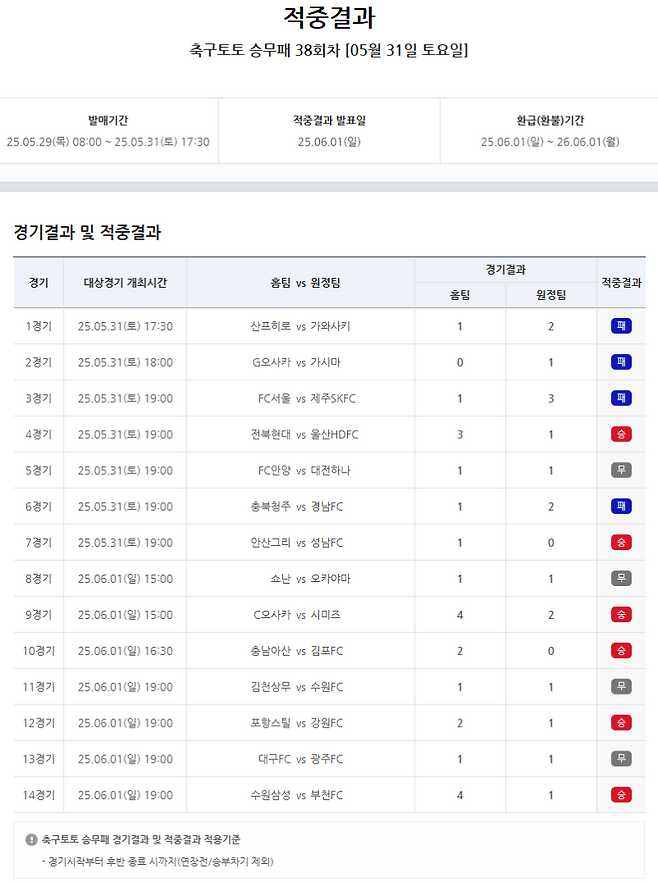Click the home score 4 for 수원삼성
Image resolution: width=658 pixels, height=882 pixels.
459,795
